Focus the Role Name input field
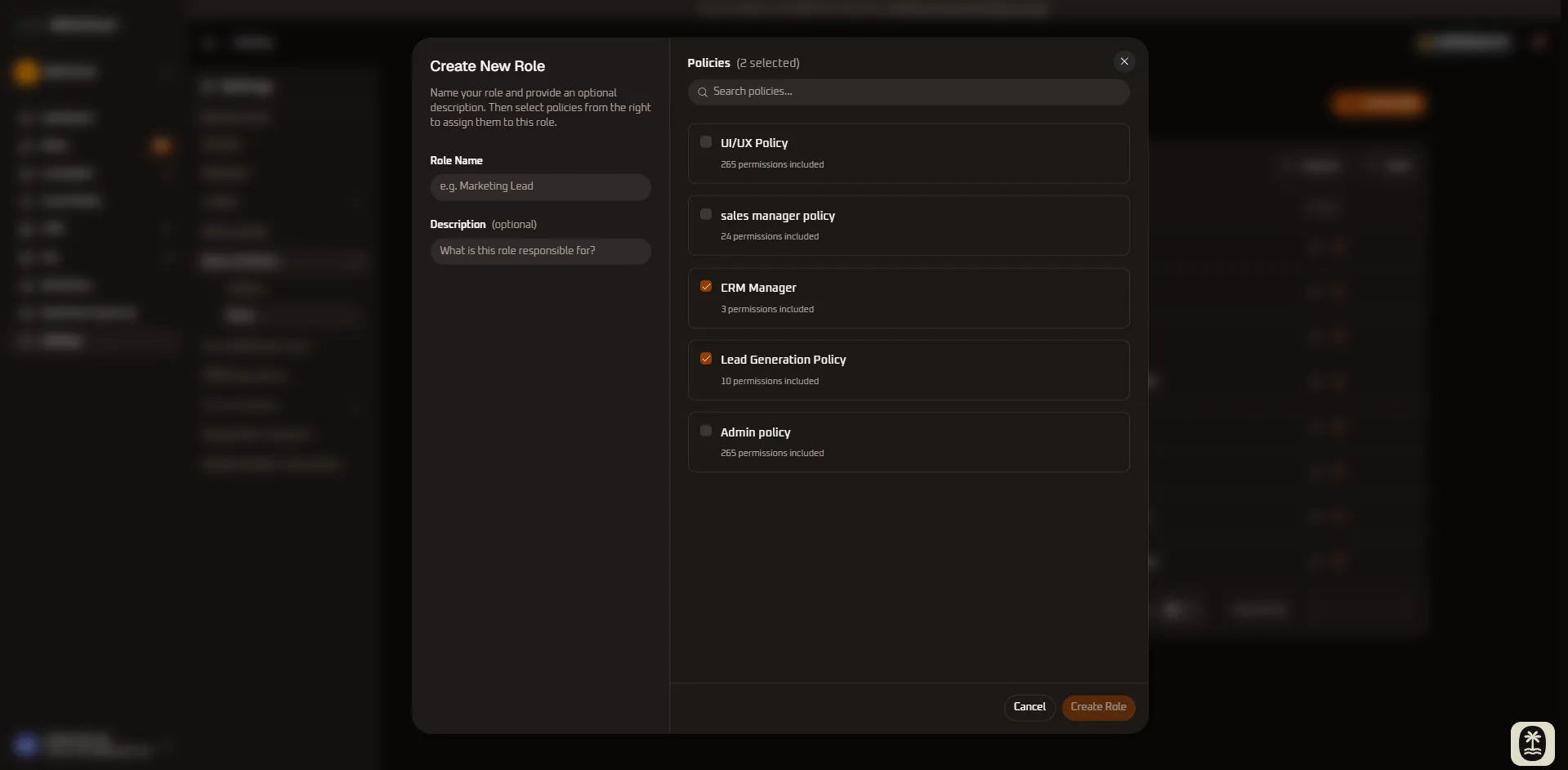The width and height of the screenshot is (1568, 770). (x=540, y=186)
